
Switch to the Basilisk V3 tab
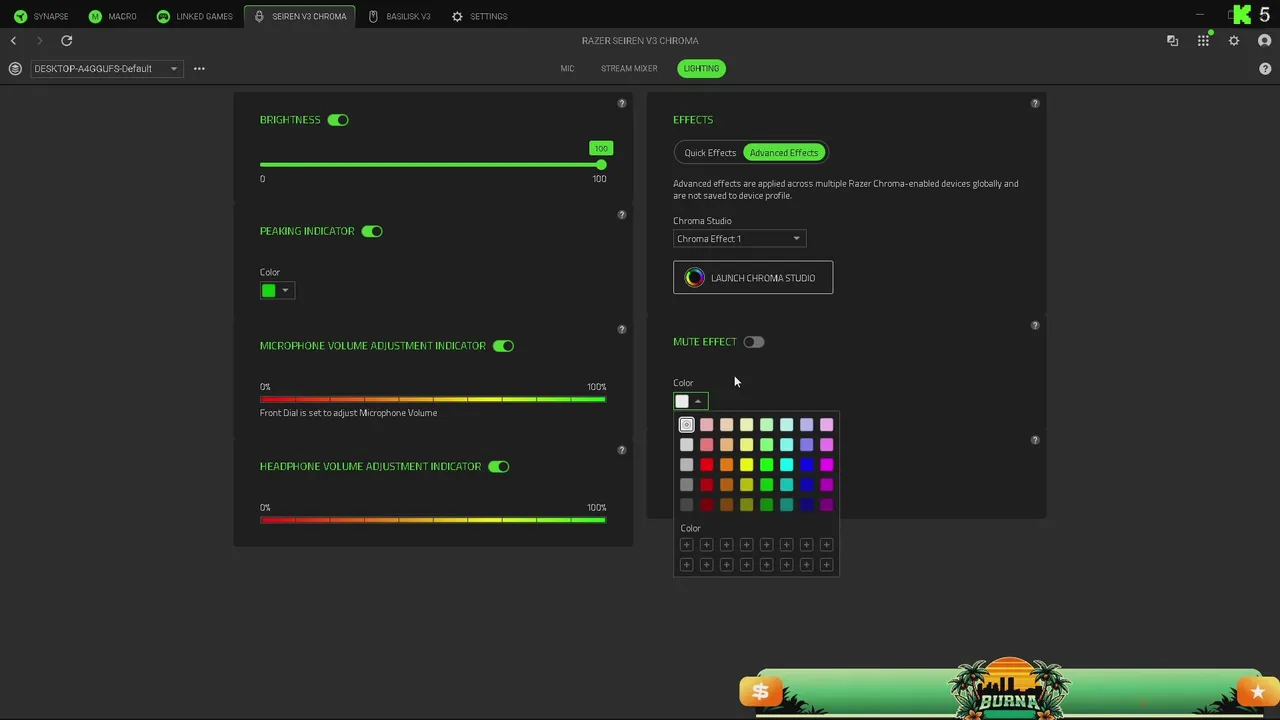click(399, 16)
